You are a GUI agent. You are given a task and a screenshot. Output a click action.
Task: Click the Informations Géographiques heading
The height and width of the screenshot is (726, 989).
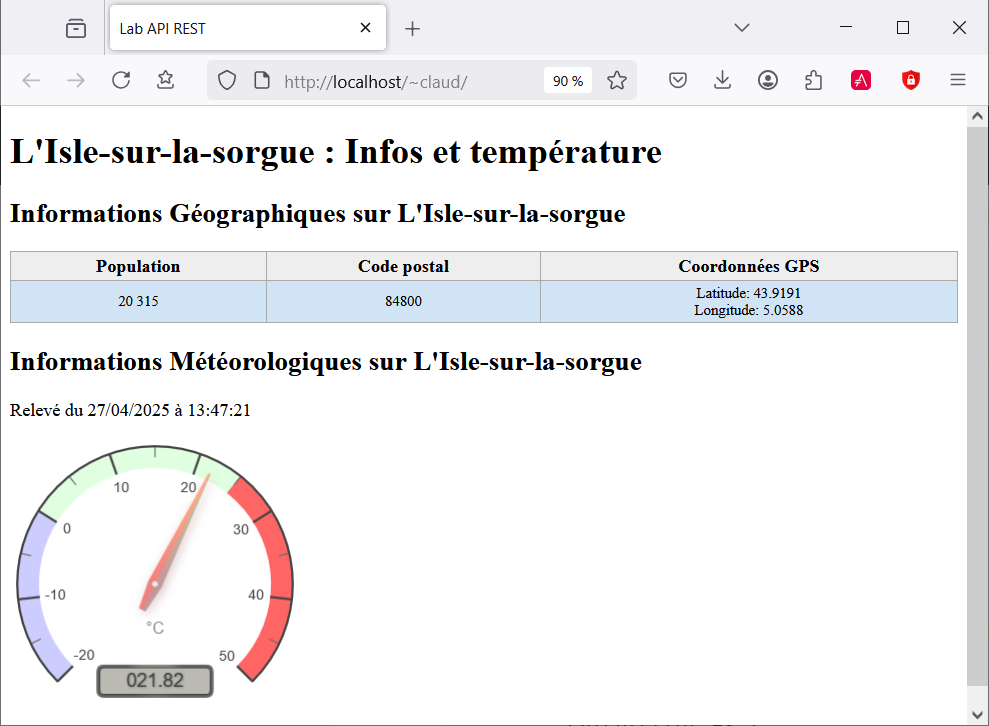[x=318, y=214]
